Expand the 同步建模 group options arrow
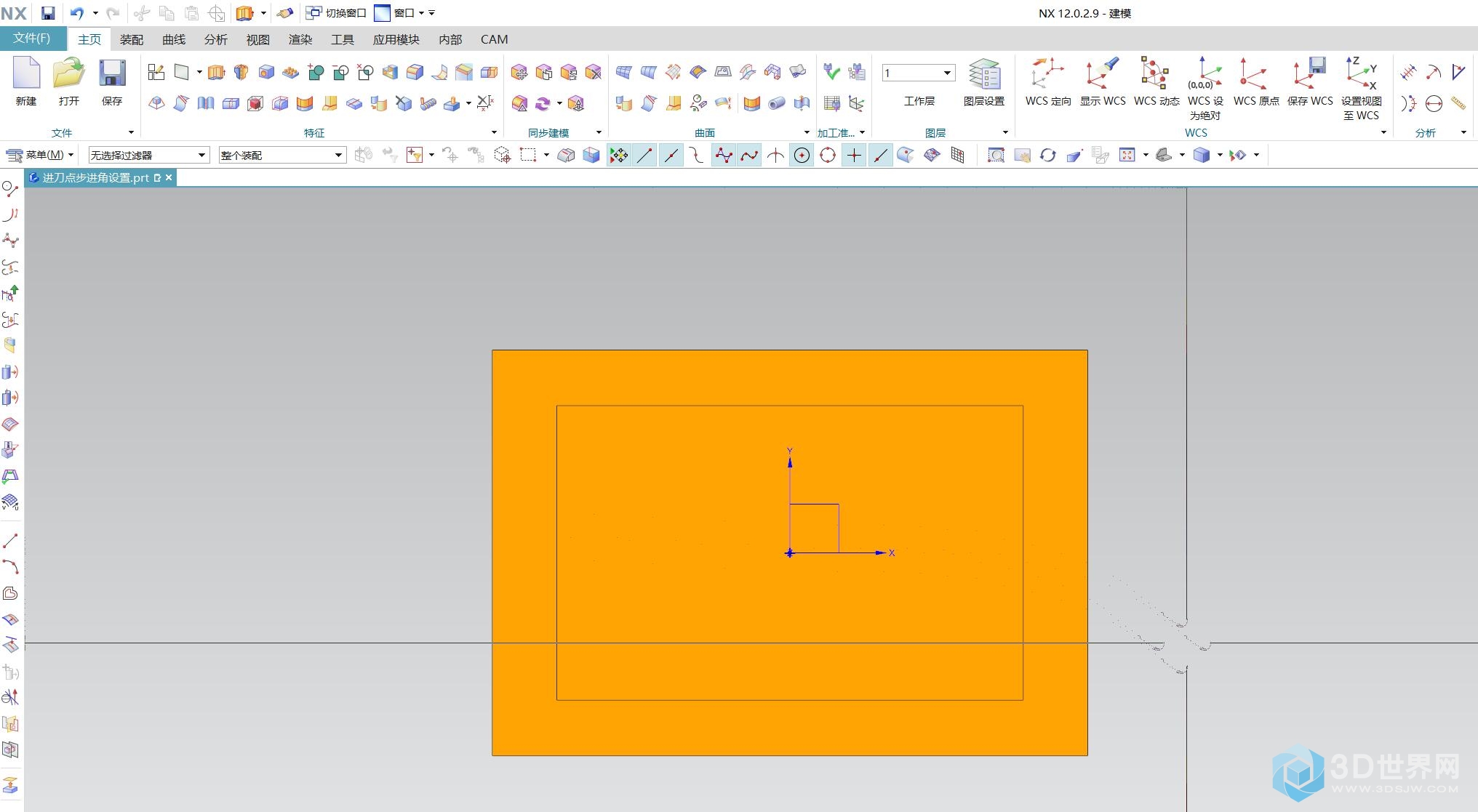This screenshot has width=1478, height=812. [x=599, y=132]
